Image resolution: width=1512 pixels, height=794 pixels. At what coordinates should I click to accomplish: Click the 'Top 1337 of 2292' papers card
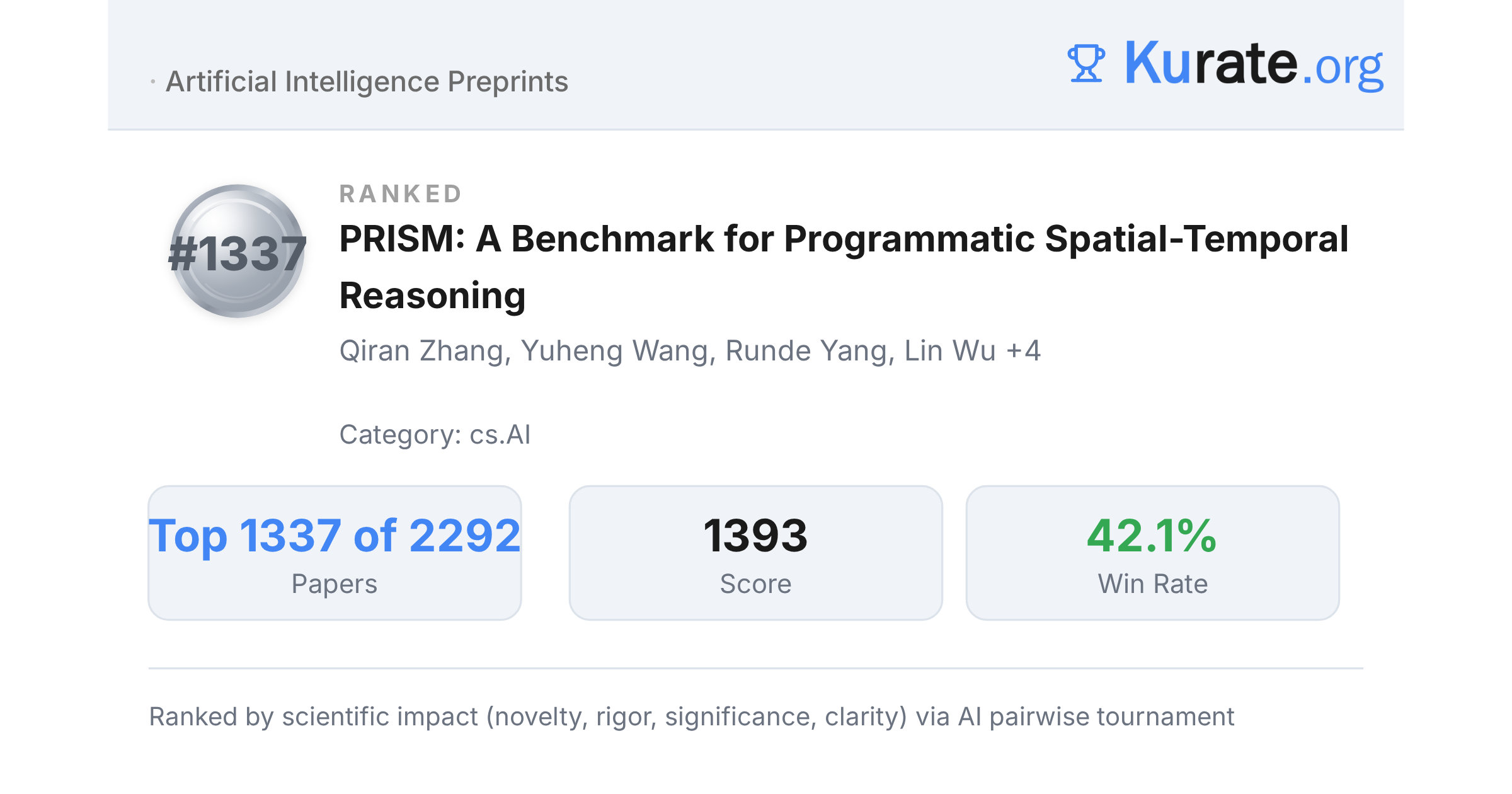click(335, 553)
